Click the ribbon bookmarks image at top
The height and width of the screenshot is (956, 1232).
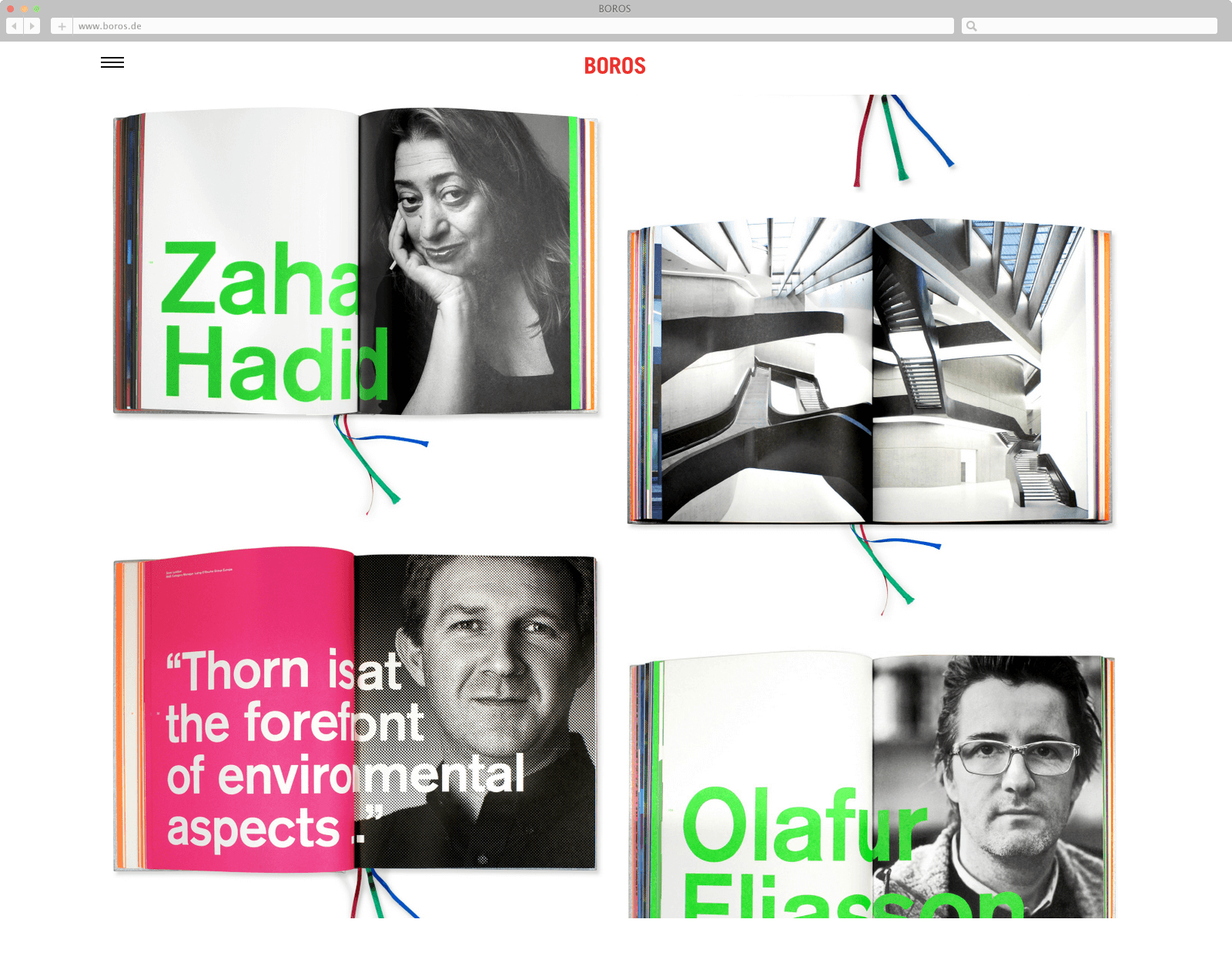point(902,140)
